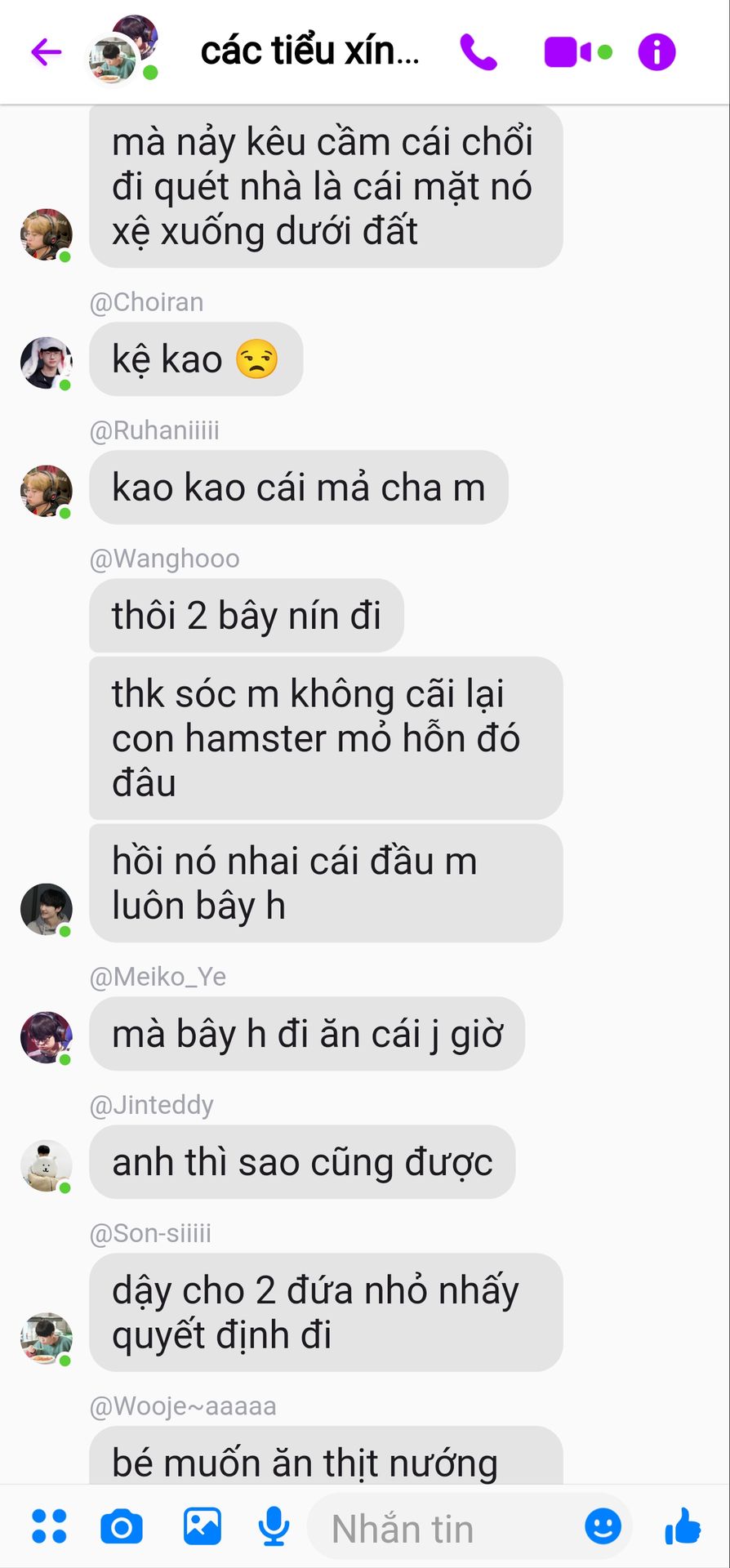The width and height of the screenshot is (730, 1568).
Task: Open the four-dot more apps menu
Action: click(x=49, y=1526)
